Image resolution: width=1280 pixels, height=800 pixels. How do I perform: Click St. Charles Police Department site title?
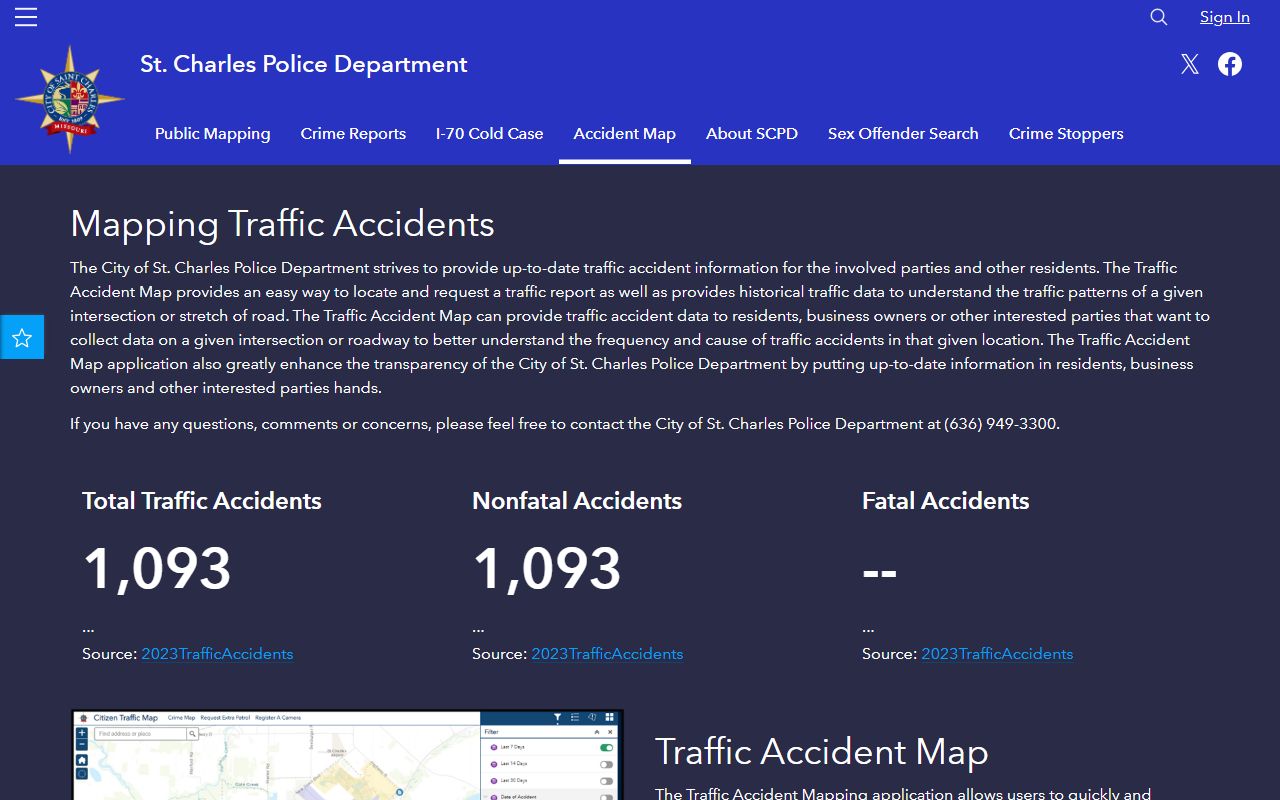(x=304, y=64)
